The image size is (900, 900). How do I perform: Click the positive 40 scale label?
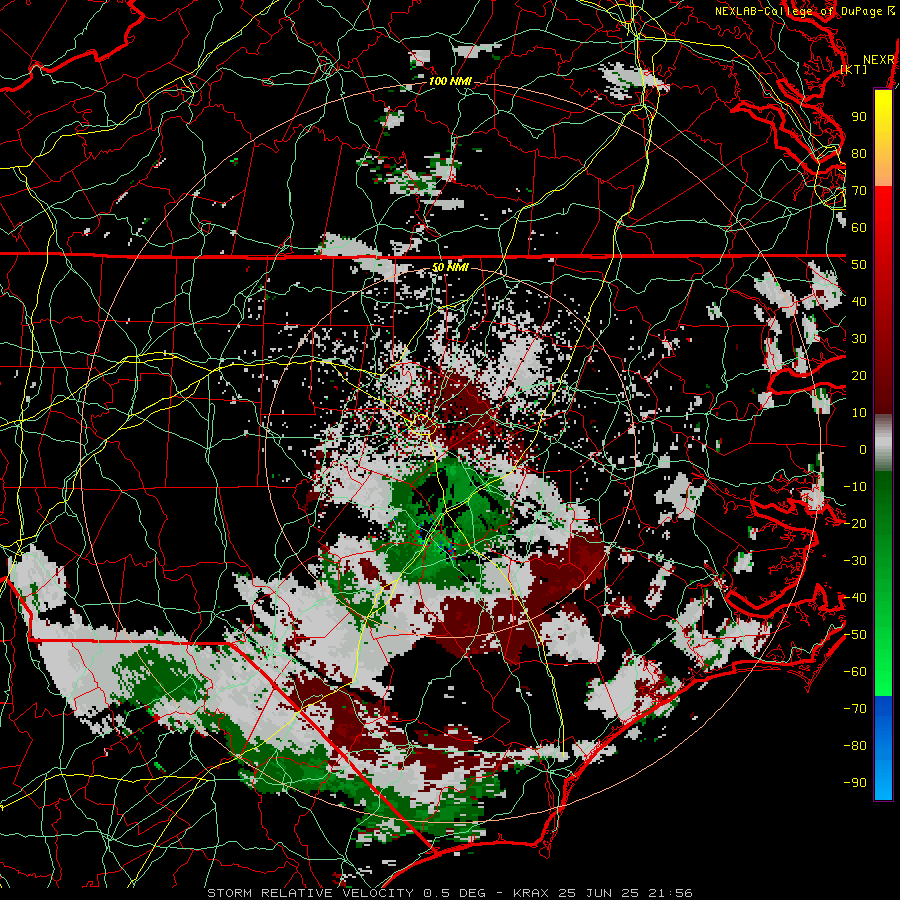click(859, 301)
